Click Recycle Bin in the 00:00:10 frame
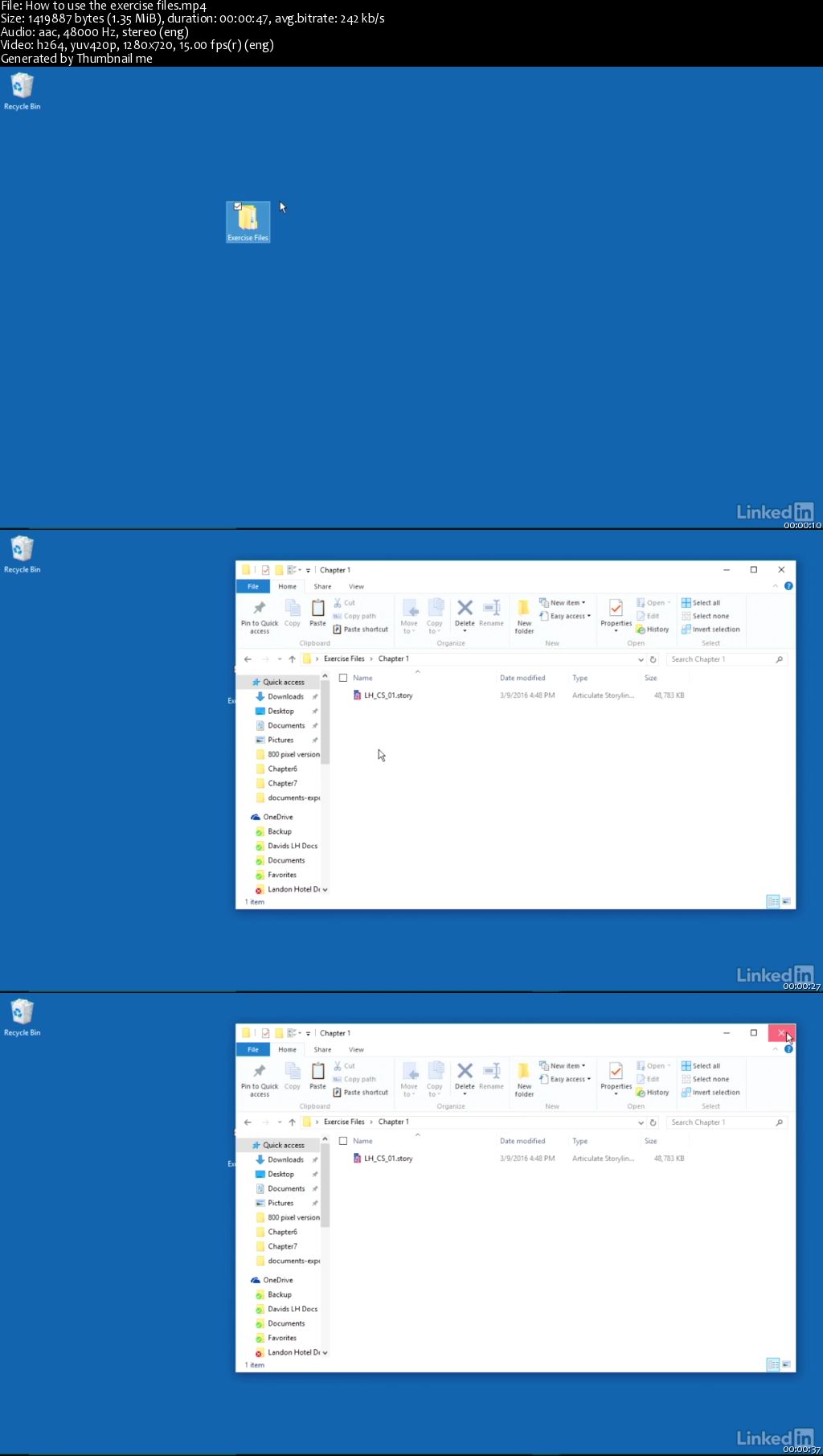This screenshot has width=823, height=1456. pos(23,91)
